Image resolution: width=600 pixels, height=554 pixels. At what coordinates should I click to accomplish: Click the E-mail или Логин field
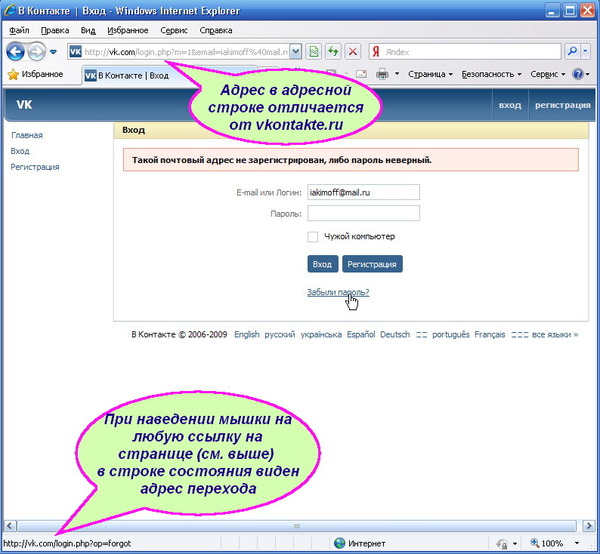(x=364, y=192)
